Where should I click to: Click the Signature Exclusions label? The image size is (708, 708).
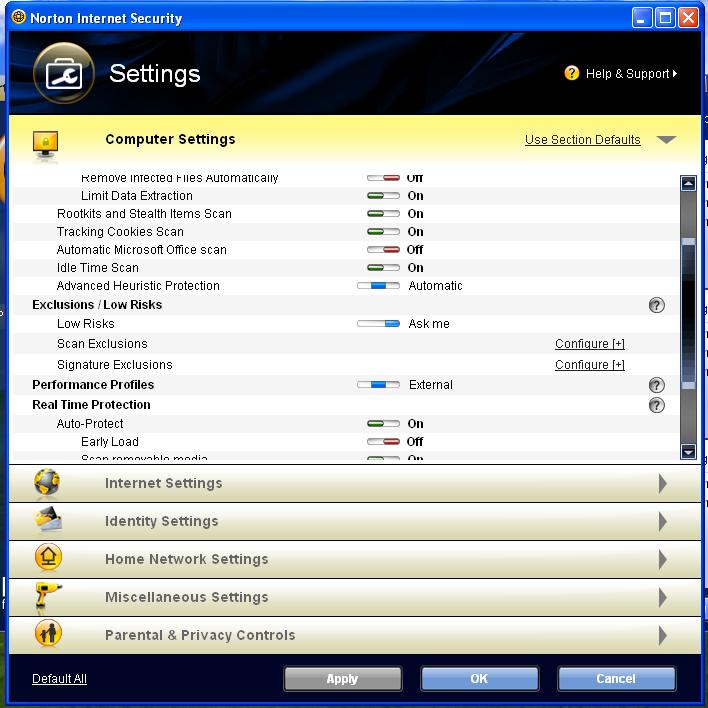115,365
